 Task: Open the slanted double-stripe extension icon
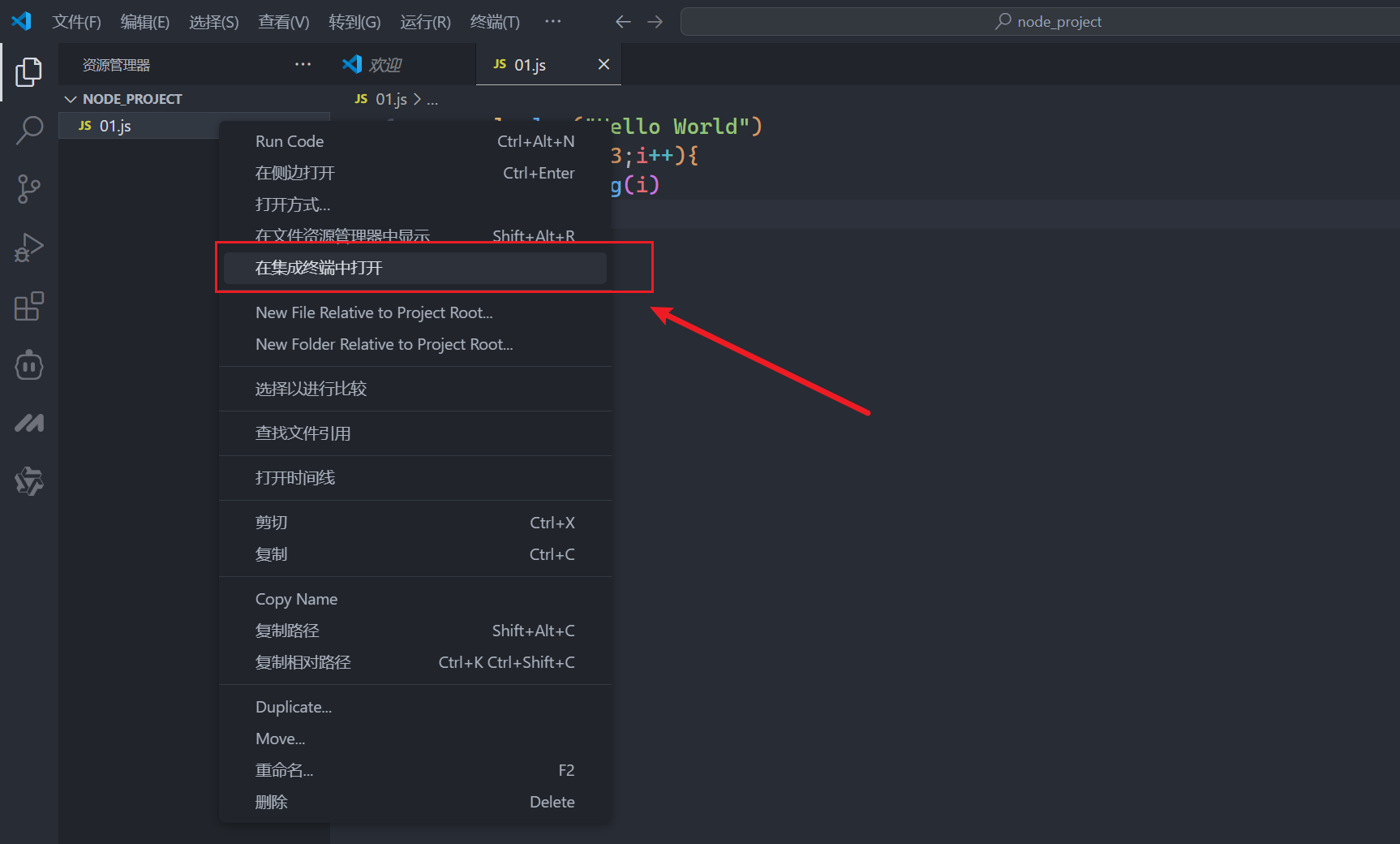click(29, 423)
